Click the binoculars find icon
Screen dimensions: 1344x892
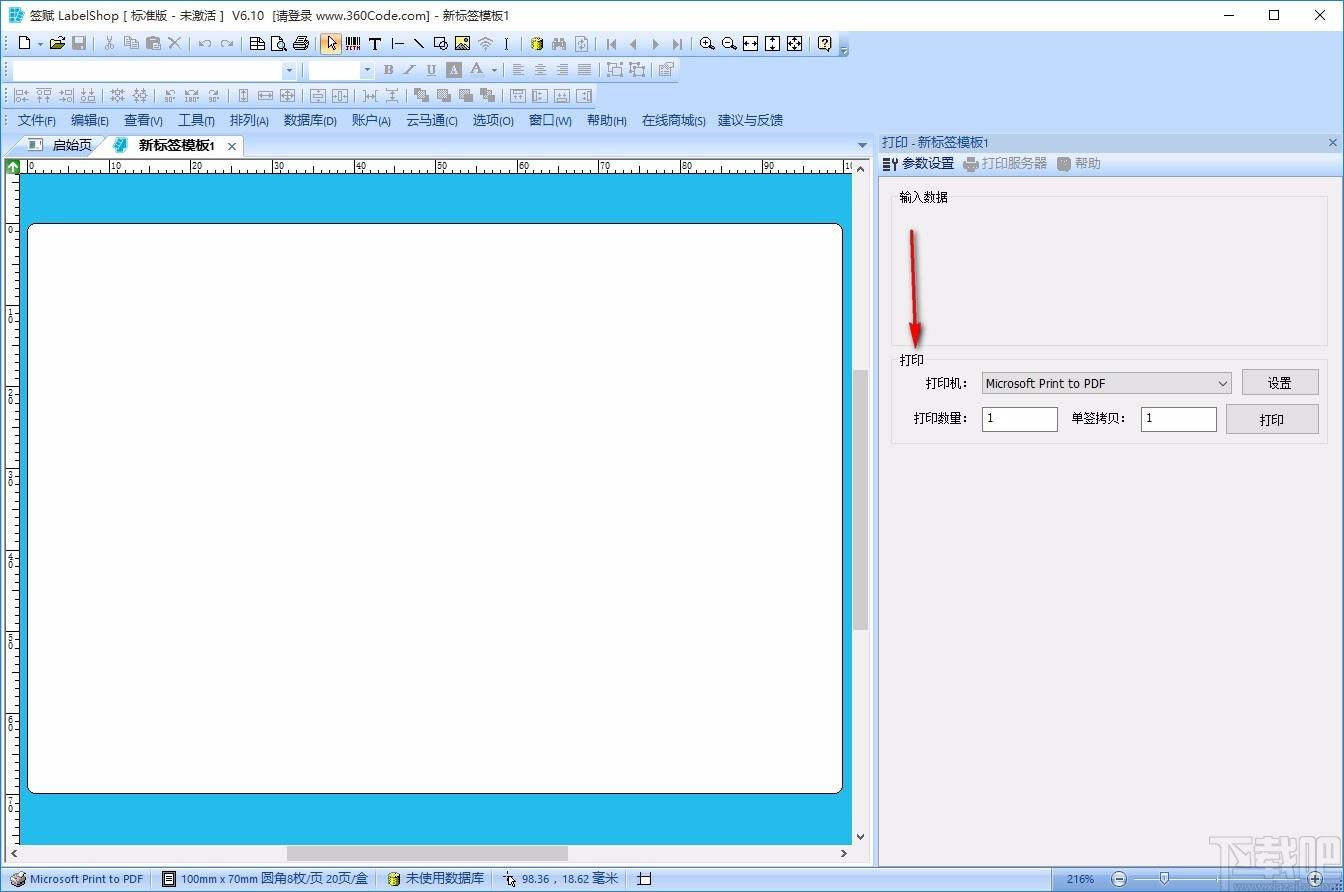559,43
